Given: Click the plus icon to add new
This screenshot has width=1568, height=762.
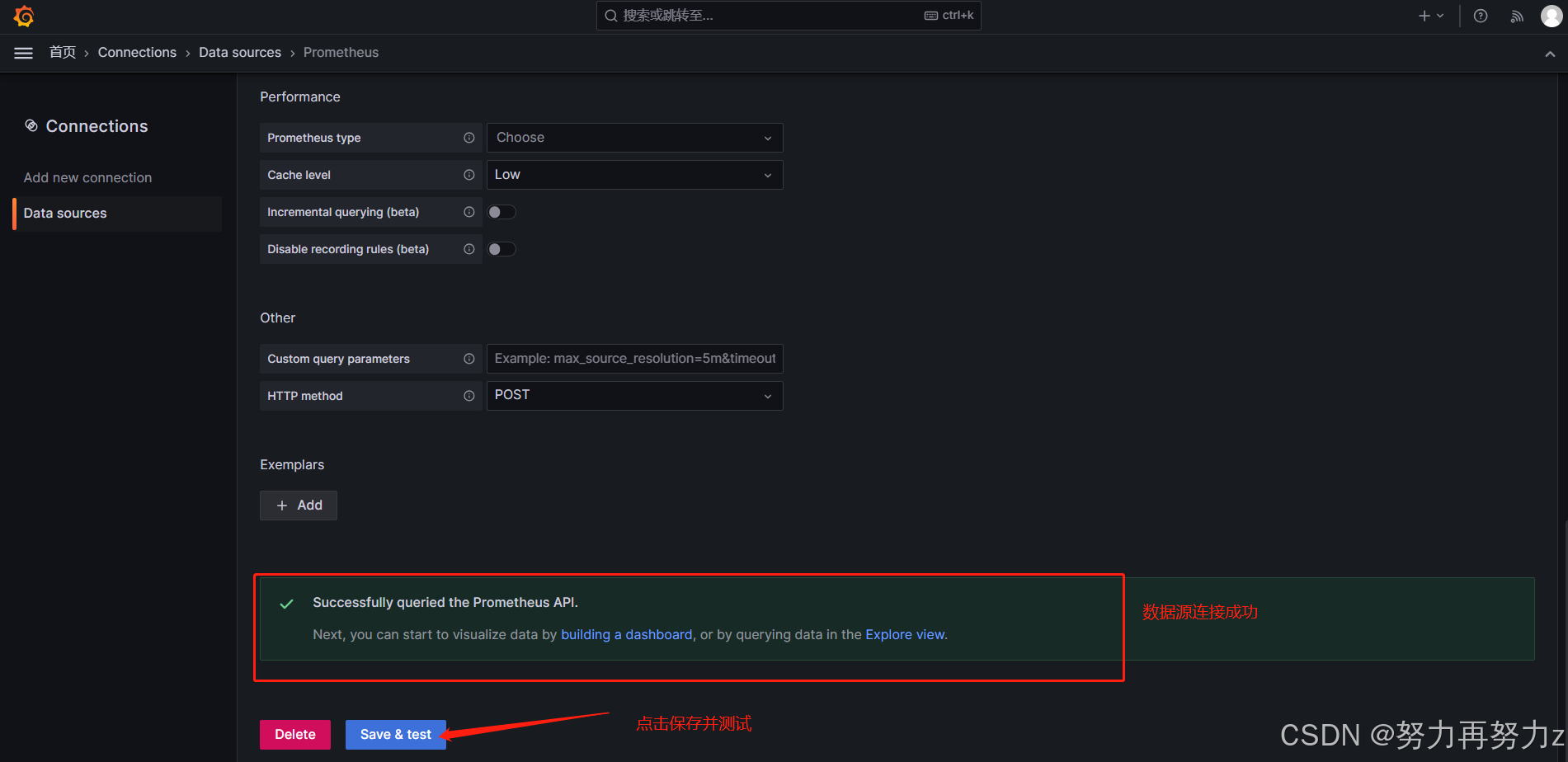Looking at the screenshot, I should click(x=1424, y=16).
